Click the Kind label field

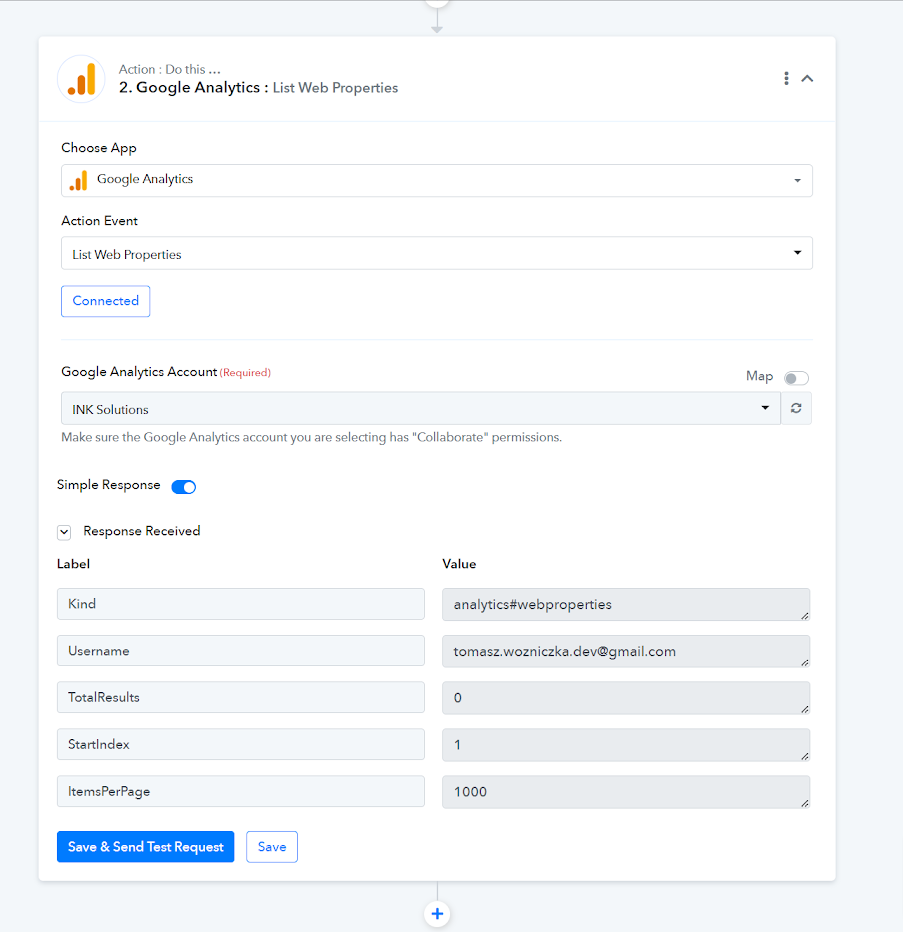[x=241, y=604]
